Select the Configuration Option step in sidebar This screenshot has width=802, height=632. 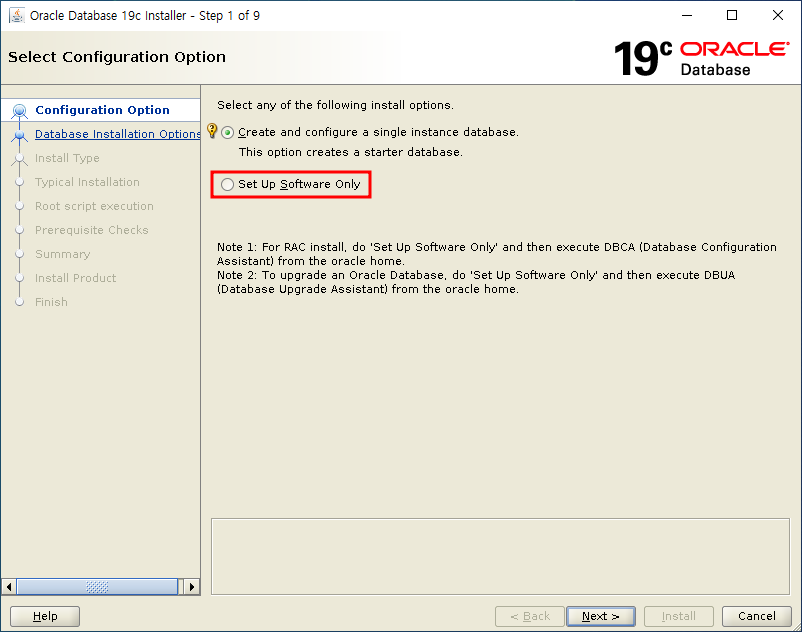(x=102, y=110)
